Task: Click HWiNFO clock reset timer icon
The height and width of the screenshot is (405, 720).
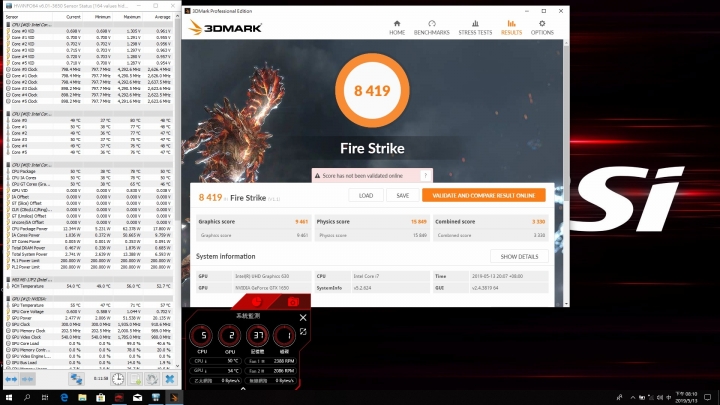Action: [118, 379]
